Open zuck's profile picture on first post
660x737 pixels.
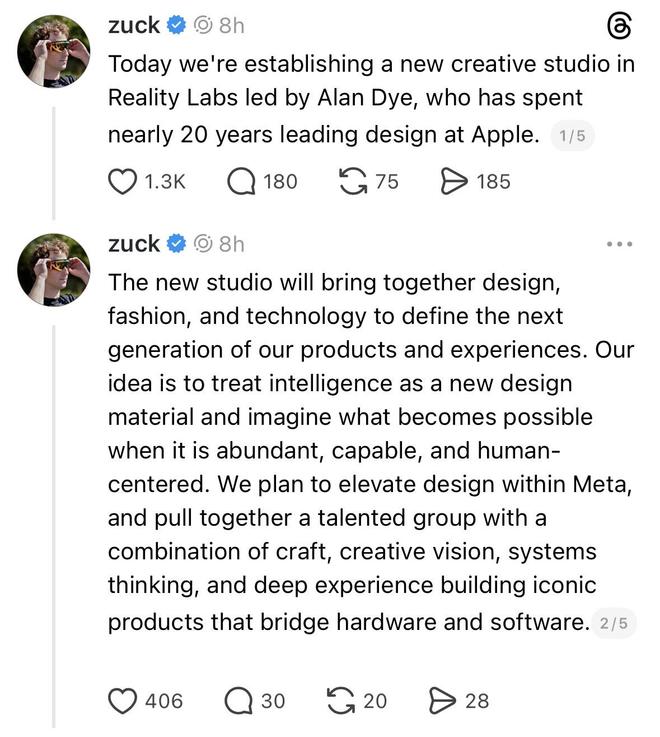(54, 51)
